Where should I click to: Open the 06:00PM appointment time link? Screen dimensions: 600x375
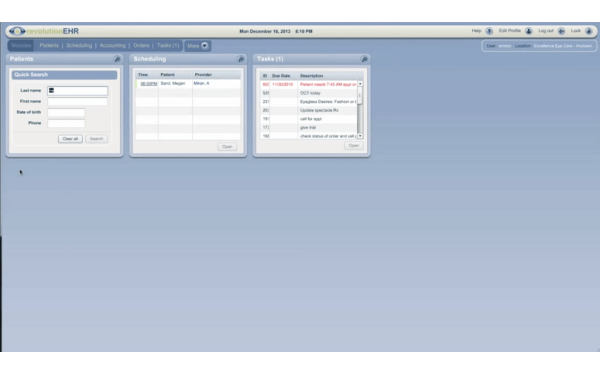[148, 83]
